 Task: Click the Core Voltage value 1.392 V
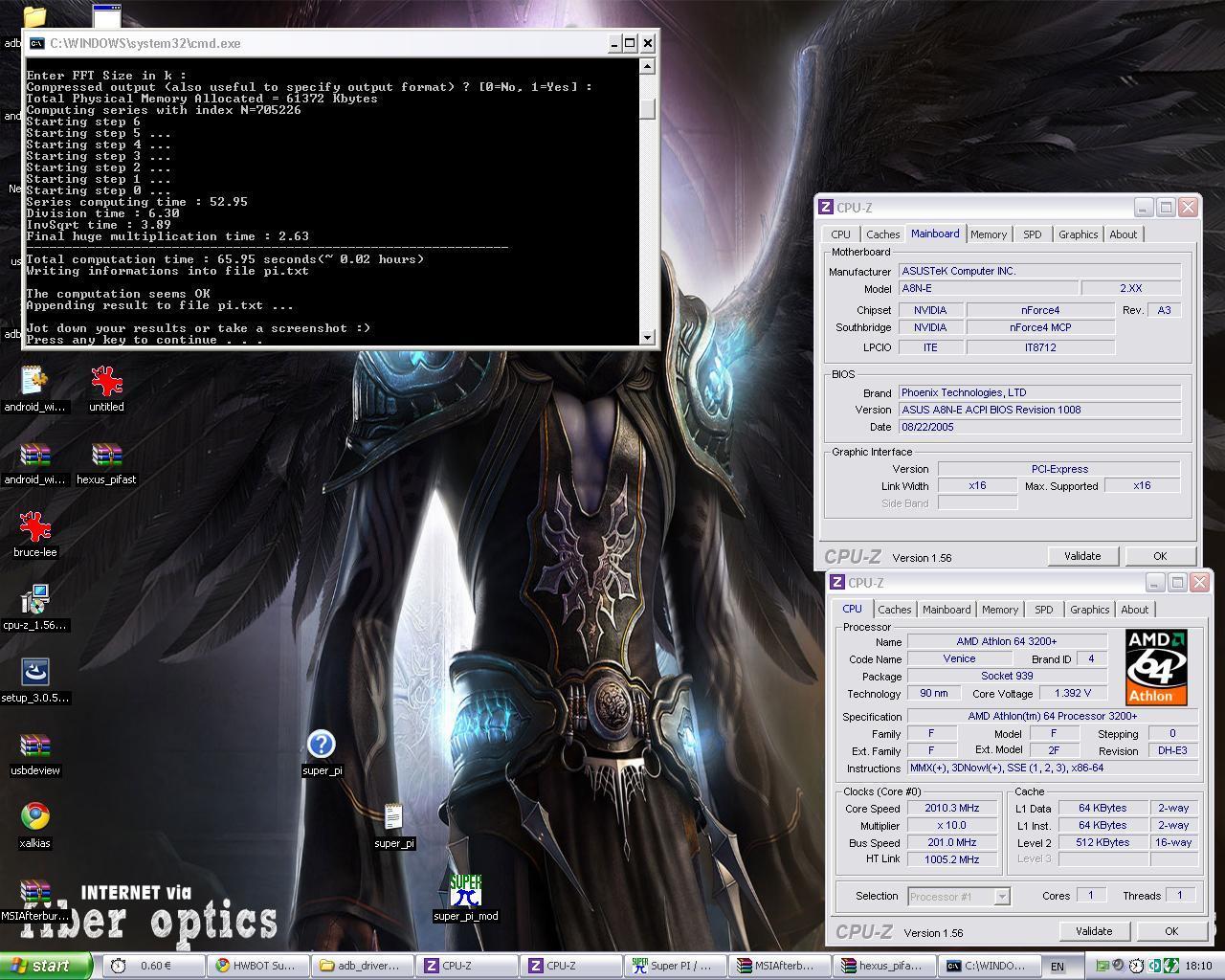(1072, 693)
